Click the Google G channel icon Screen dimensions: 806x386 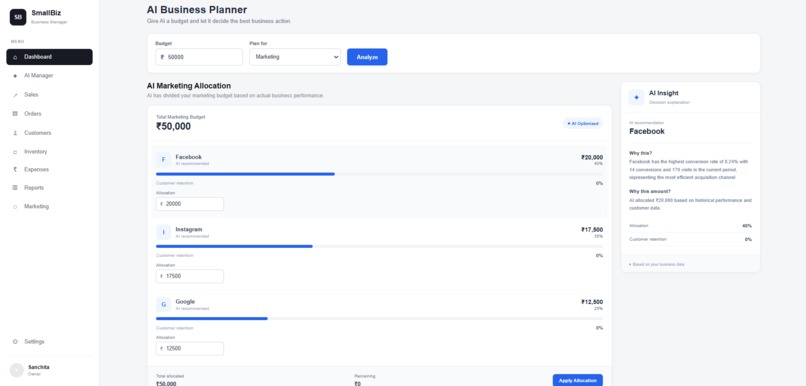point(163,305)
